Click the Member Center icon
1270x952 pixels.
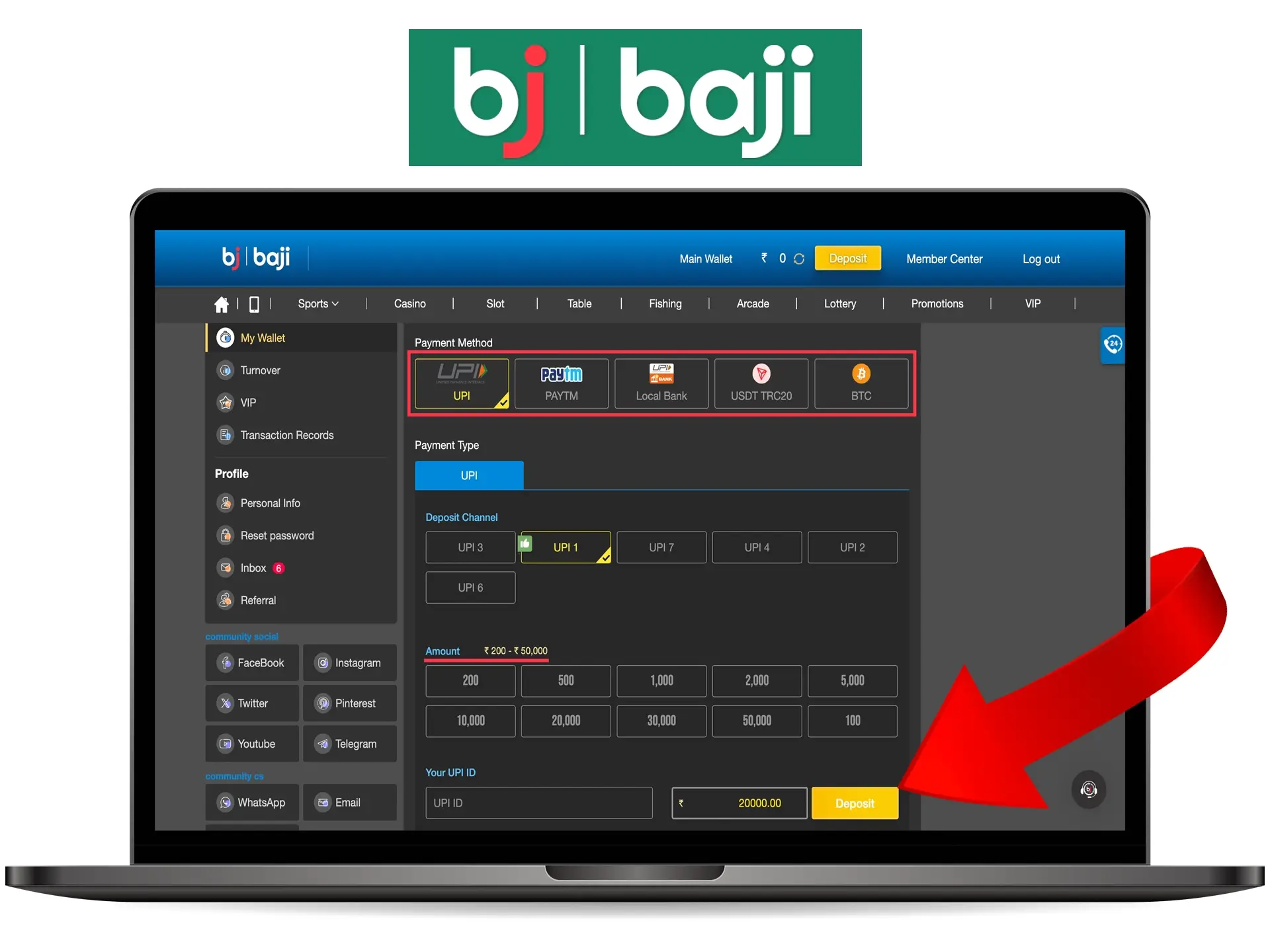click(x=945, y=259)
